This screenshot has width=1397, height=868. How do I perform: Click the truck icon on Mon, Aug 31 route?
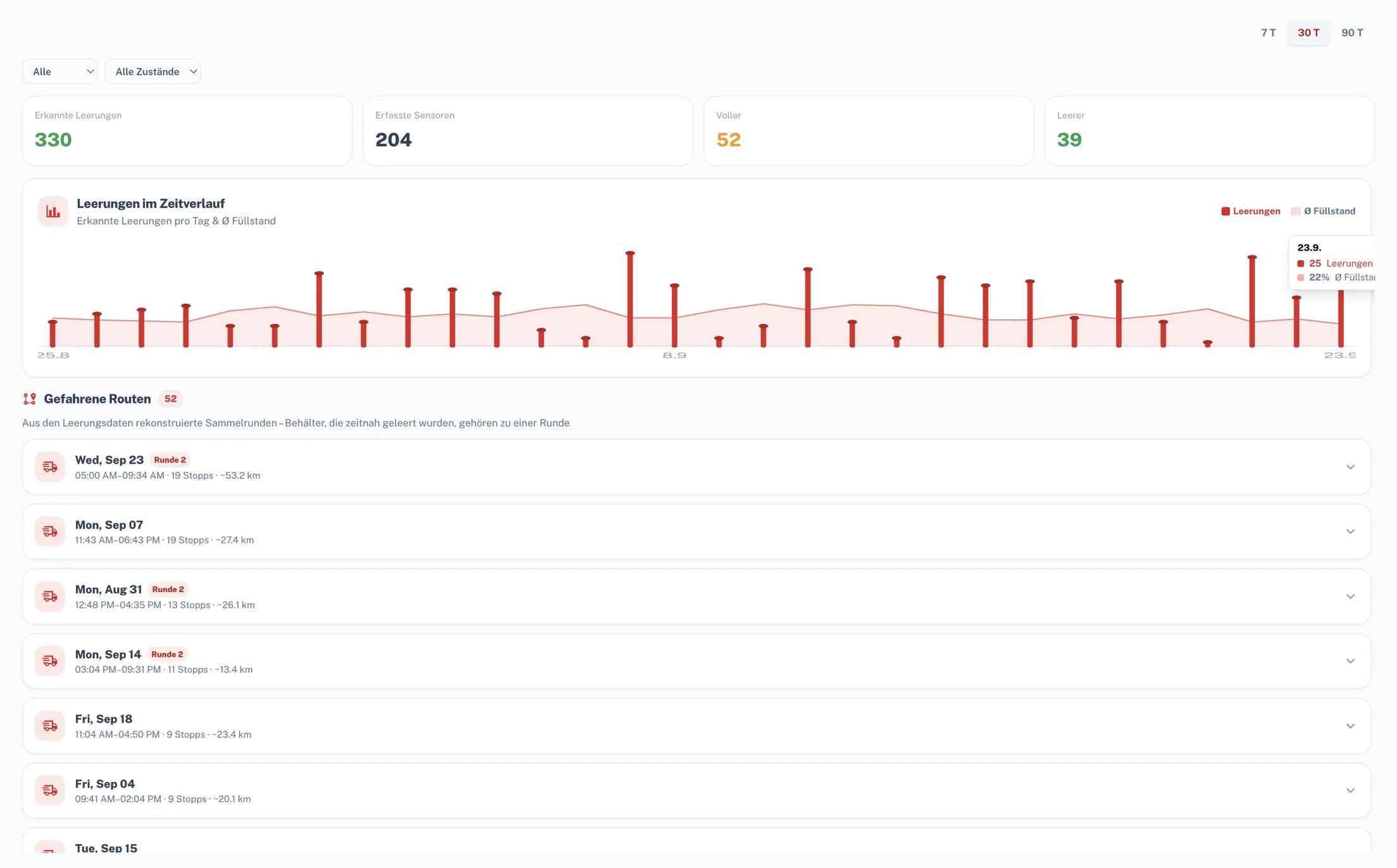click(x=50, y=597)
